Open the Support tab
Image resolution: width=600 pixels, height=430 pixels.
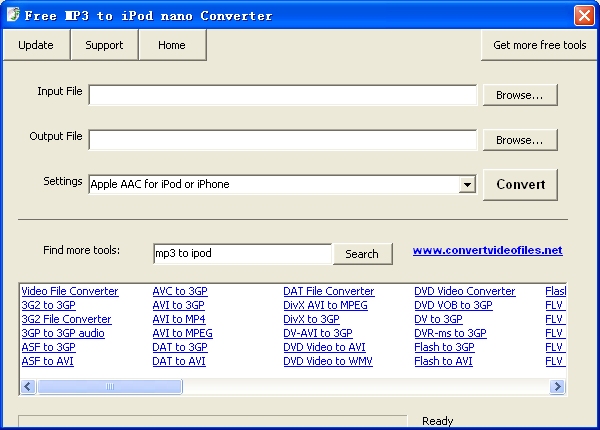pos(104,45)
